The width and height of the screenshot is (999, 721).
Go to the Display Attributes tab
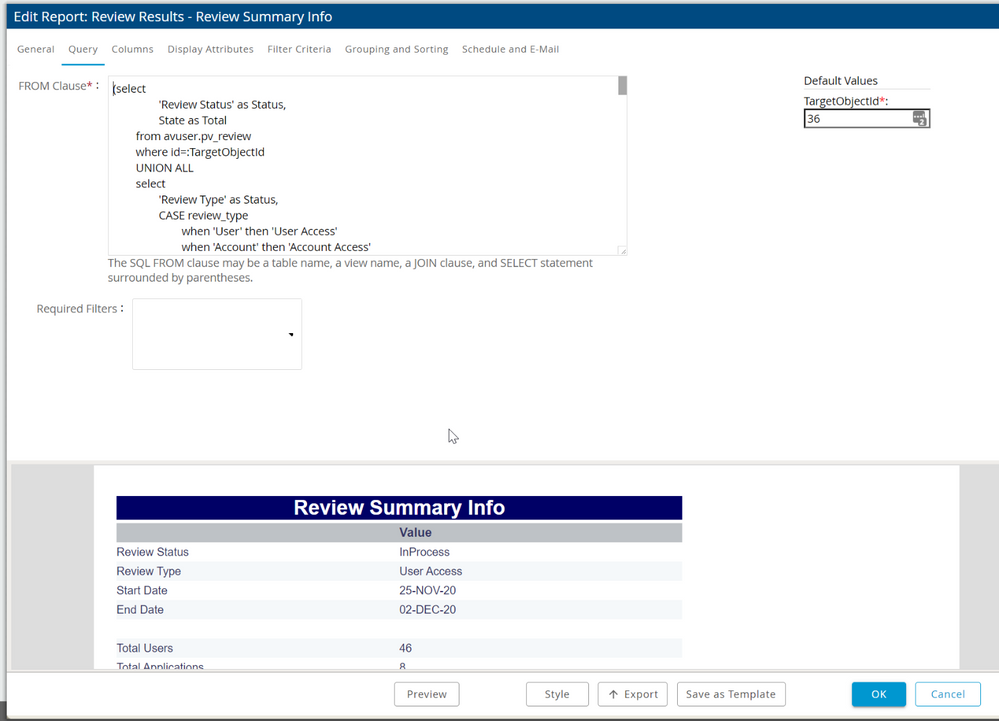[x=210, y=49]
